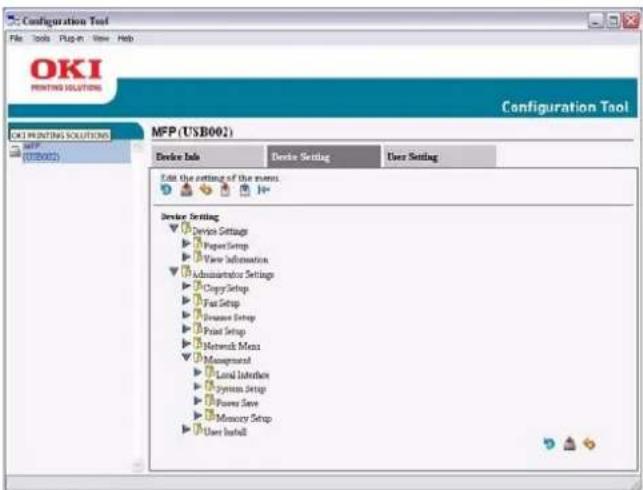Click the brown device icon at bottom right

click(569, 444)
